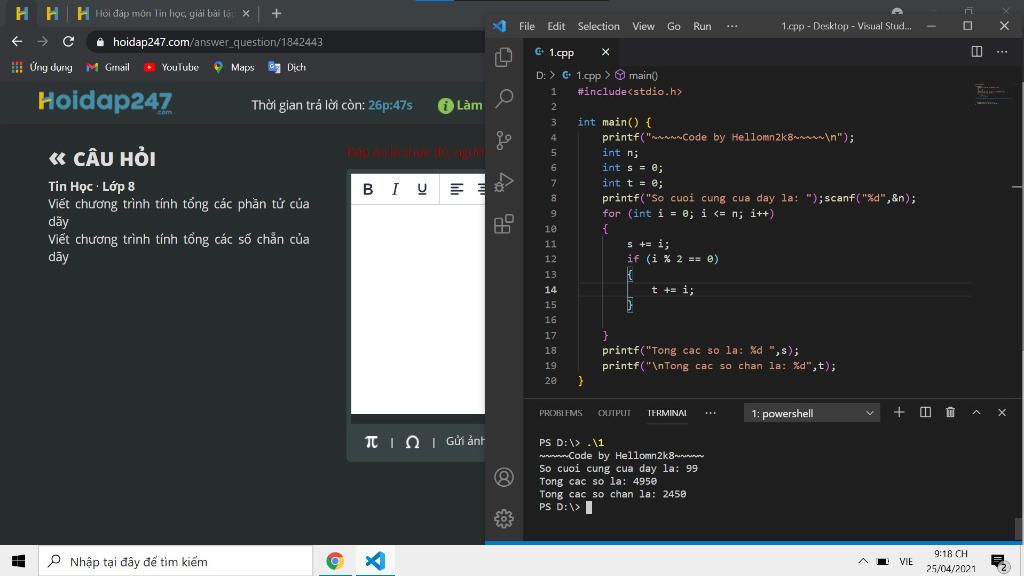This screenshot has height=576, width=1024.
Task: Switch to the OUTPUT panel tab
Action: [614, 413]
